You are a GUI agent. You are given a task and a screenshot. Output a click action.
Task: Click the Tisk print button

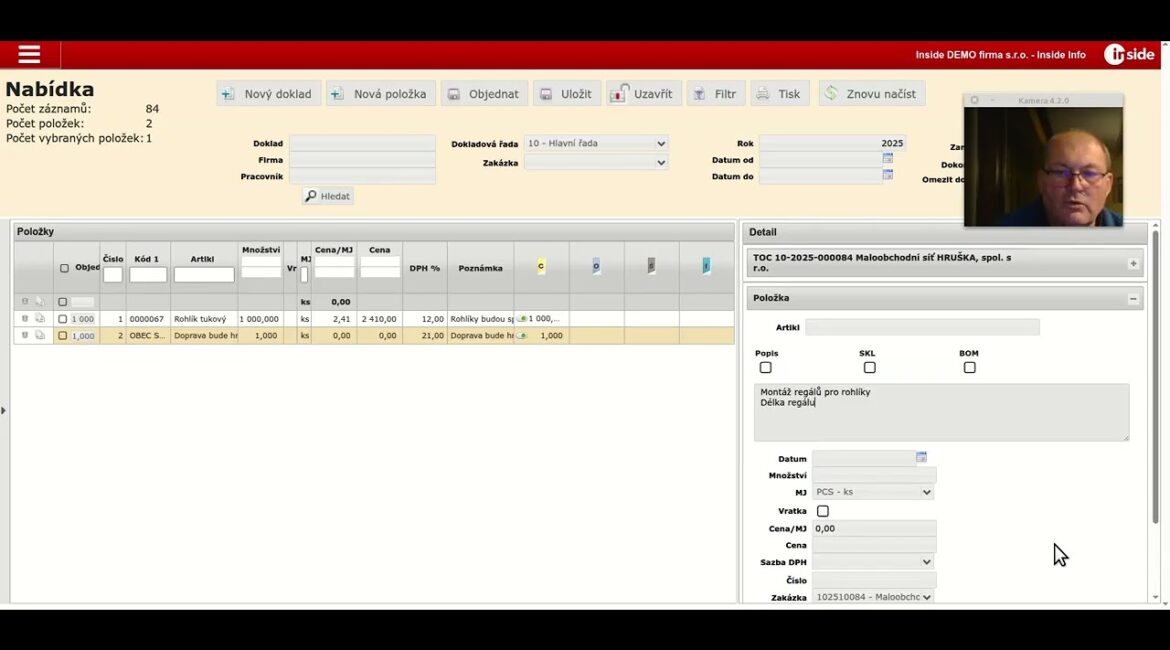780,94
